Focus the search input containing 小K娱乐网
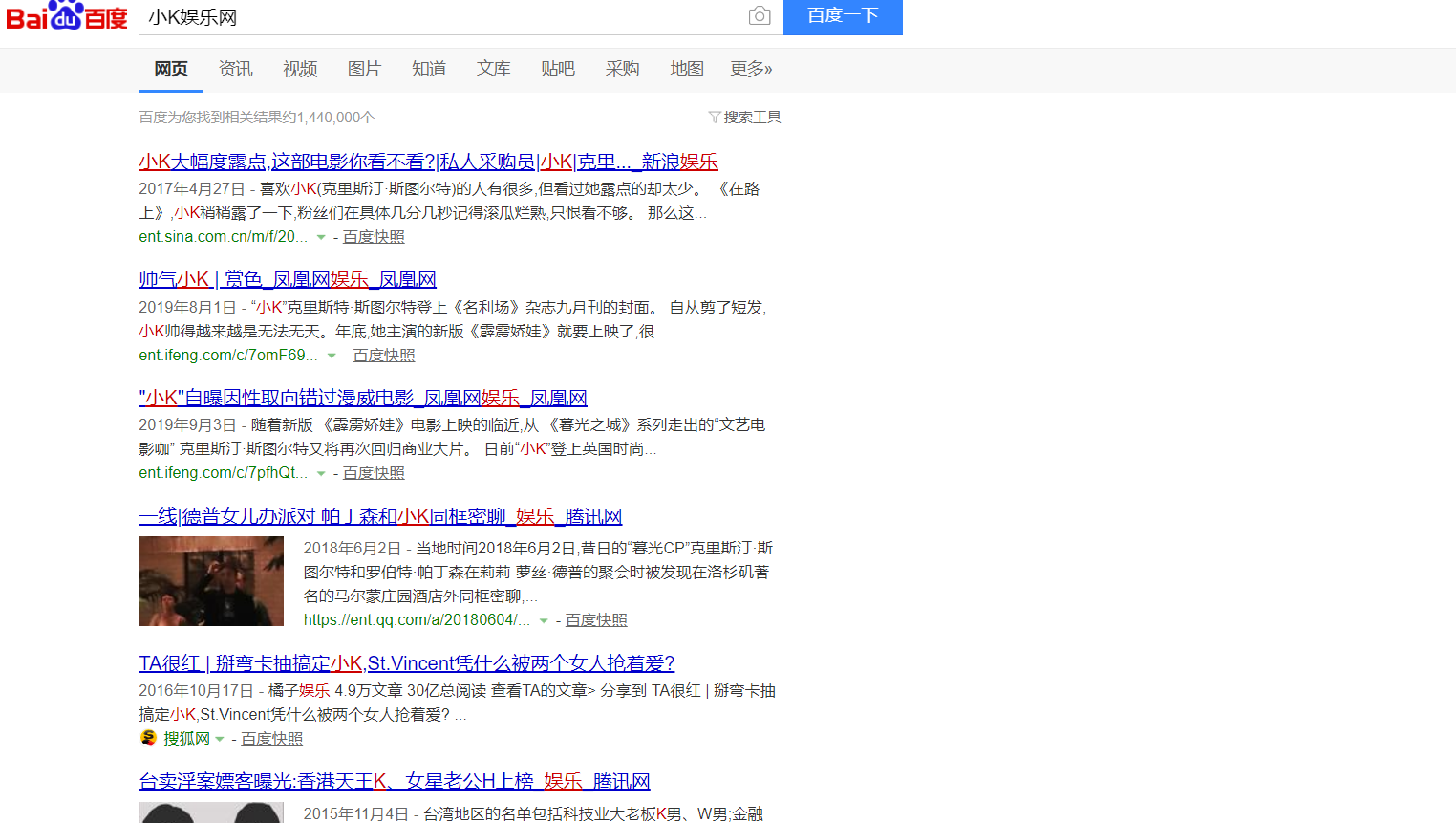The height and width of the screenshot is (823, 1456). [444, 17]
